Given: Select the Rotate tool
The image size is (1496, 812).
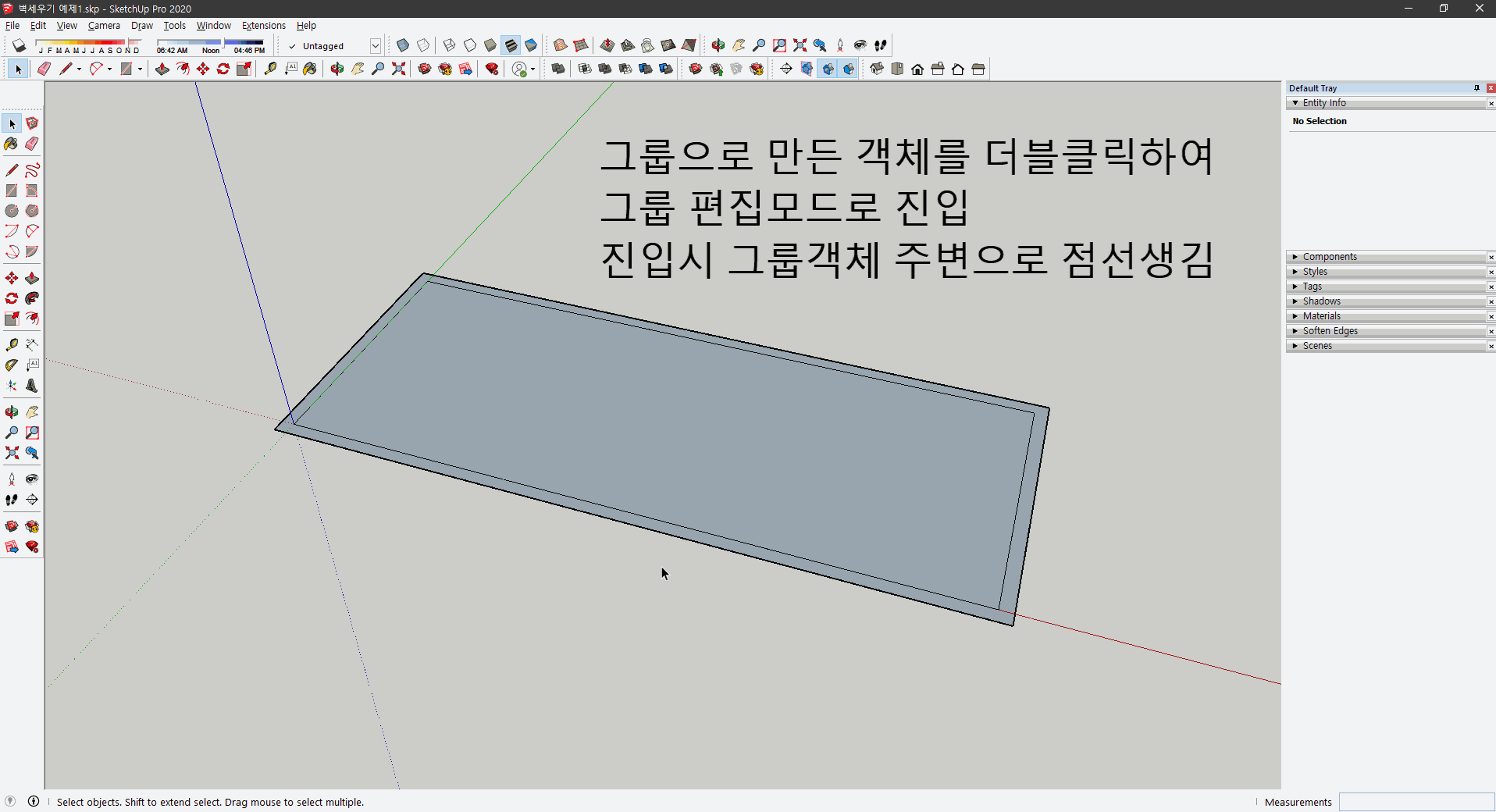Looking at the screenshot, I should click(11, 298).
